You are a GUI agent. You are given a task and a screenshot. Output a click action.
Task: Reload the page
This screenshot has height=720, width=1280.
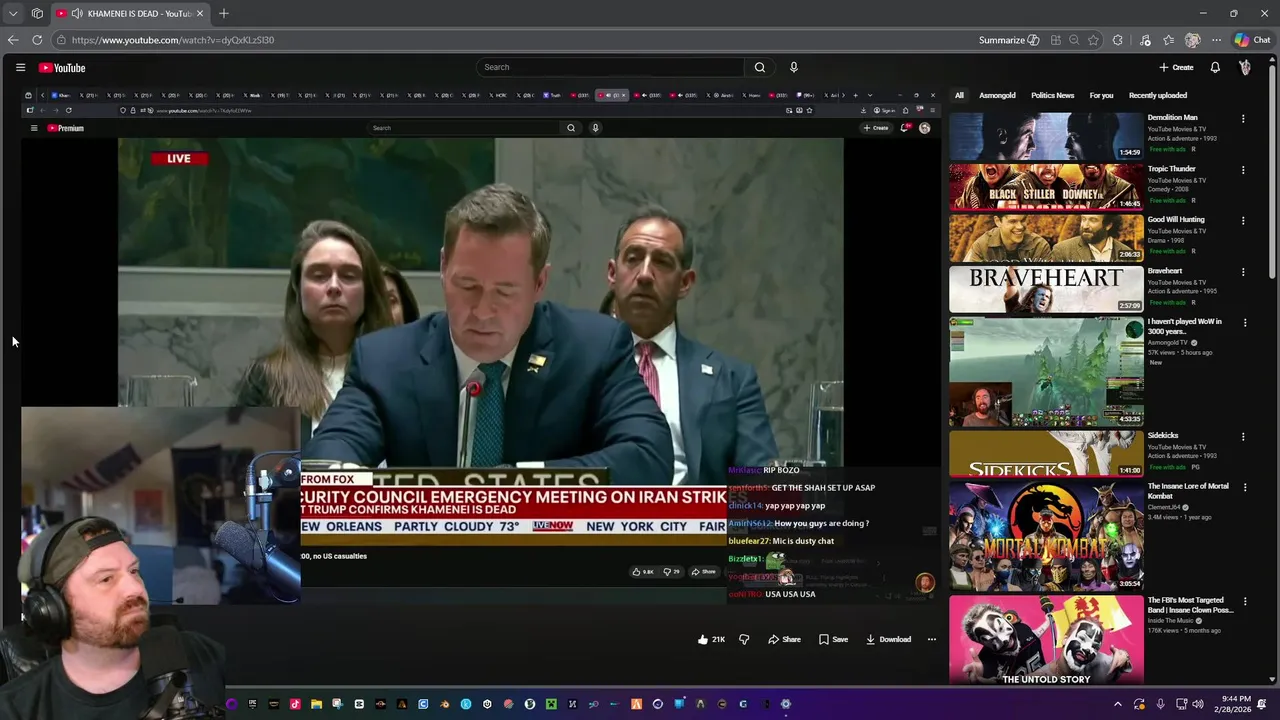[37, 40]
